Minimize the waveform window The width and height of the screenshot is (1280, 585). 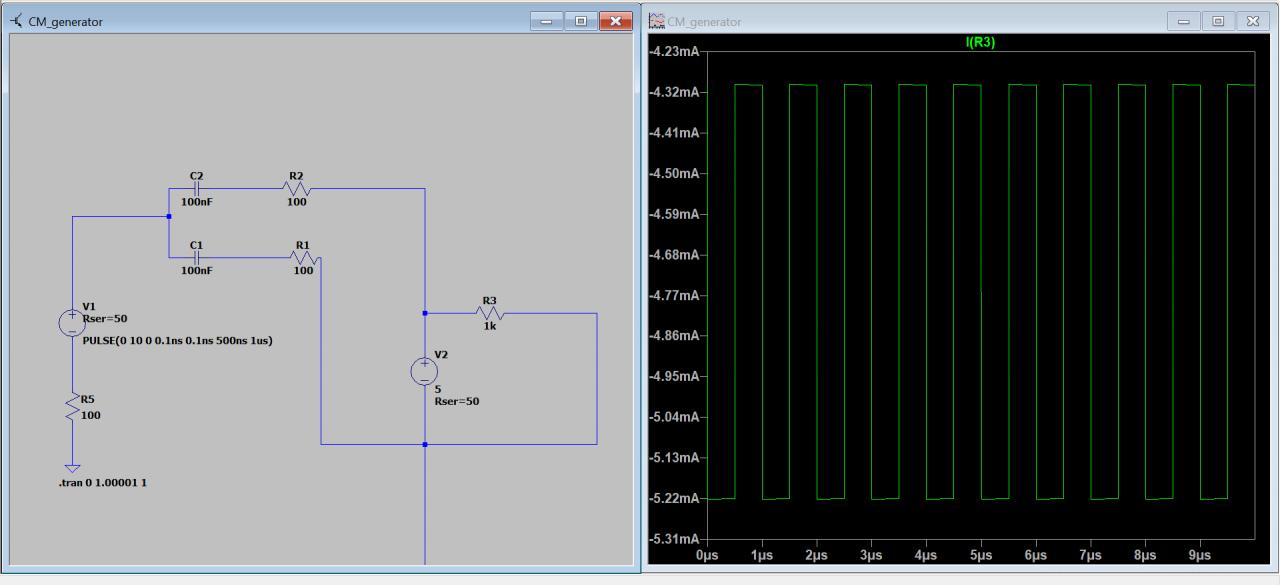click(x=1186, y=21)
